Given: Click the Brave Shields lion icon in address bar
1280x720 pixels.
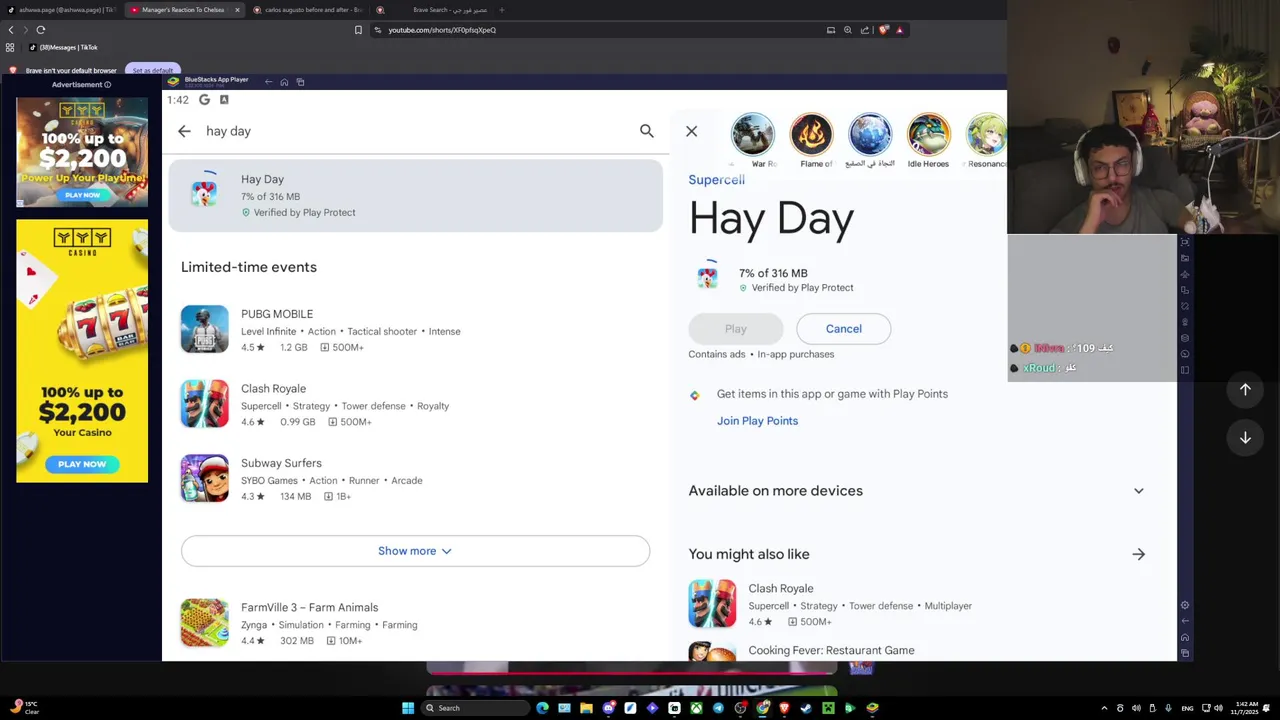Looking at the screenshot, I should pos(883,30).
